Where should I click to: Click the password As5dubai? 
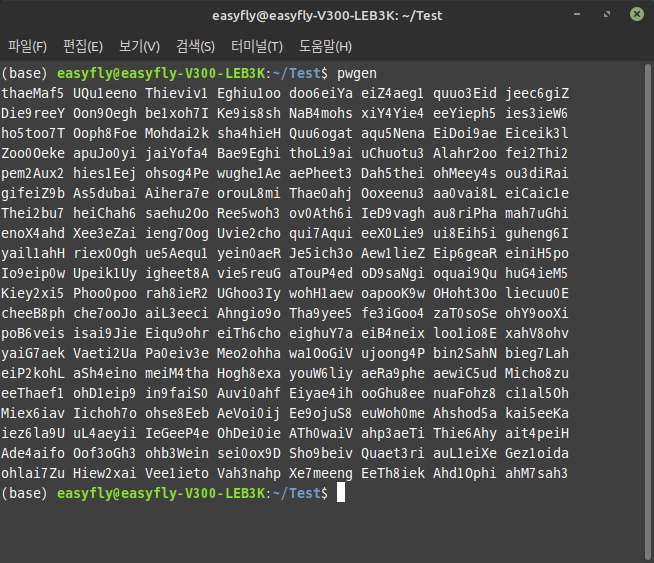coord(105,194)
